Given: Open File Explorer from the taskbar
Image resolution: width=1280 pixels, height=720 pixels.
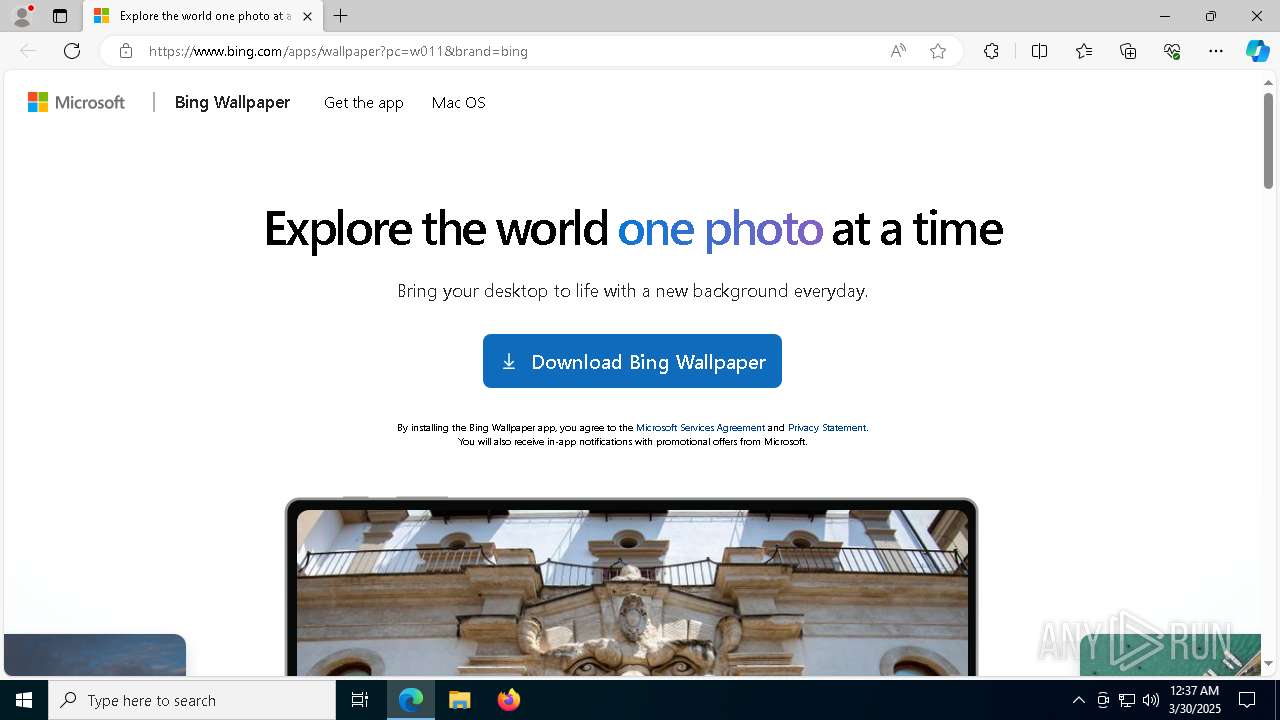Looking at the screenshot, I should (459, 700).
